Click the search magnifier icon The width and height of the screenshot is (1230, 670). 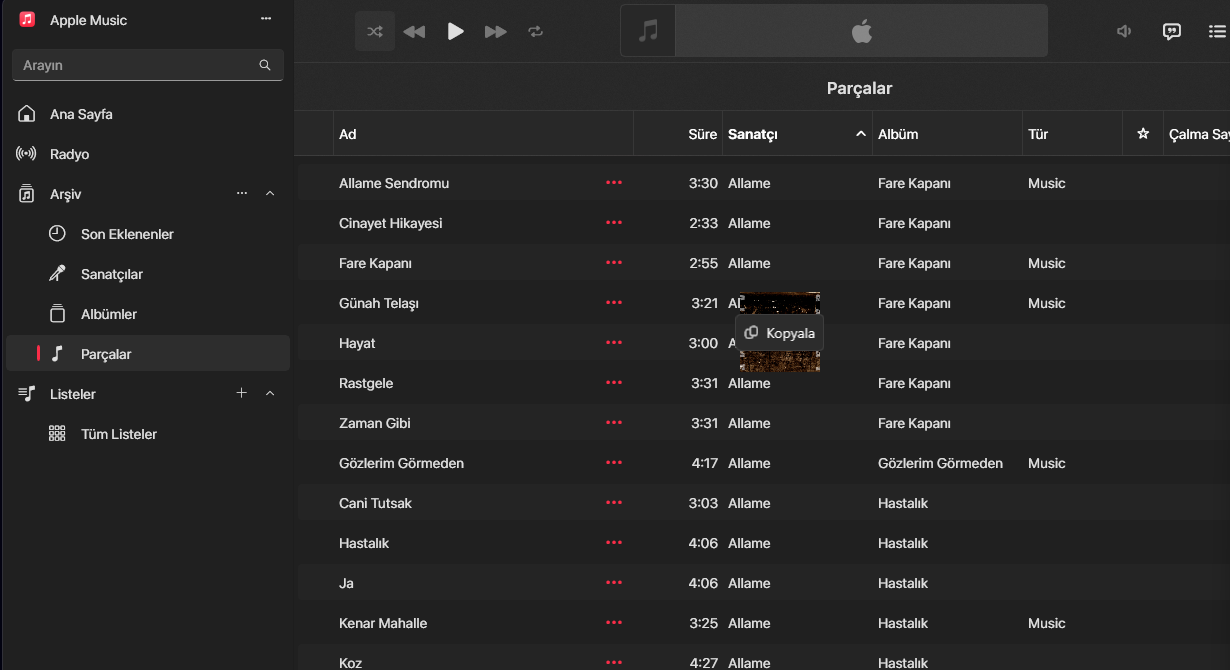pos(265,65)
